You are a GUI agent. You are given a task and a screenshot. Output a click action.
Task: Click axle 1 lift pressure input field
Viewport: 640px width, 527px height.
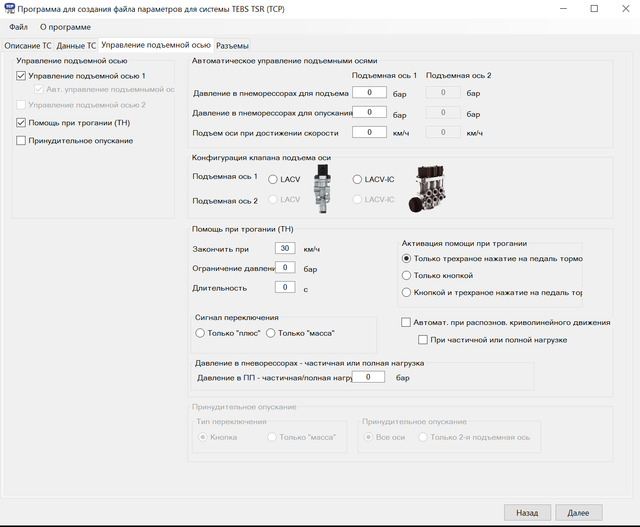[x=370, y=93]
